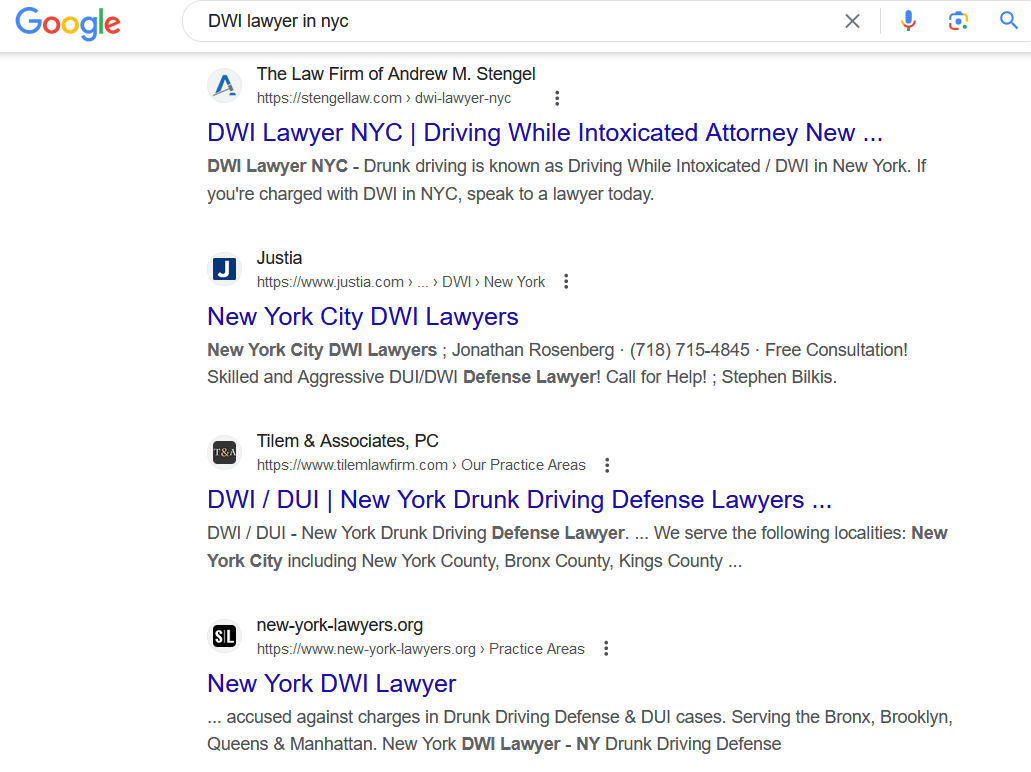This screenshot has height=772, width=1031.
Task: Clear the search query with the X icon
Action: (x=852, y=21)
